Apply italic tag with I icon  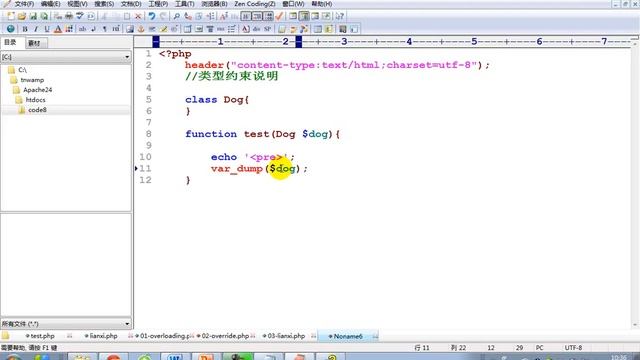coord(36,29)
